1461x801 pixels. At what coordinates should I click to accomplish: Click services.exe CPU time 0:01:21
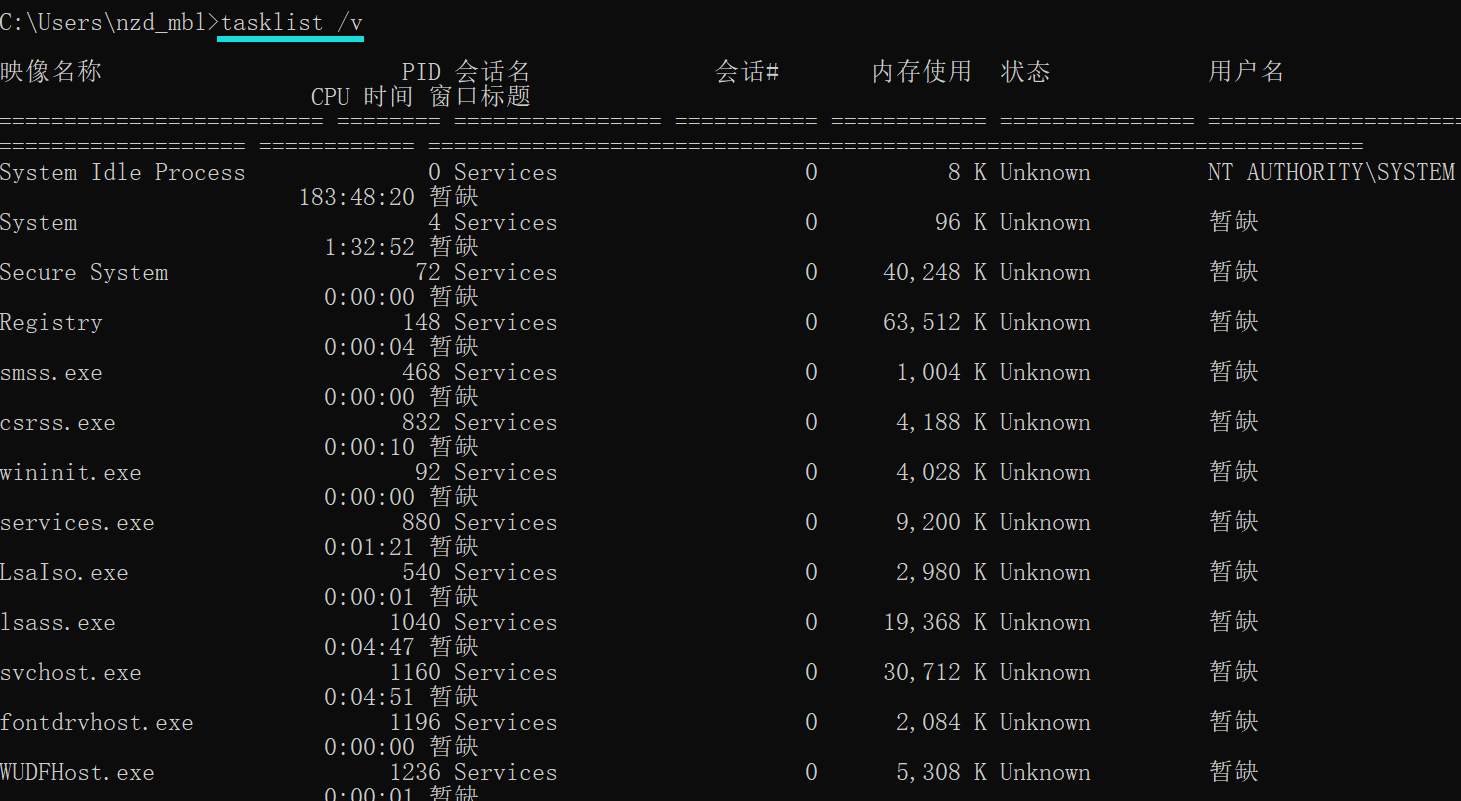tap(369, 547)
